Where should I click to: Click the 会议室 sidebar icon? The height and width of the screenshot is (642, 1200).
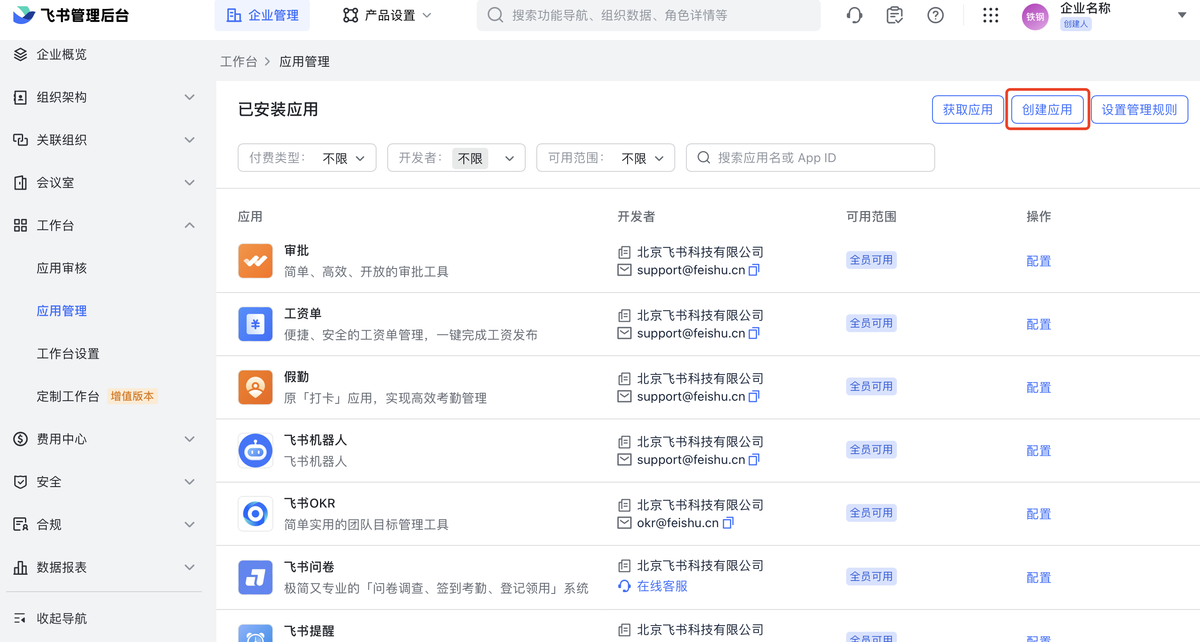click(20, 183)
